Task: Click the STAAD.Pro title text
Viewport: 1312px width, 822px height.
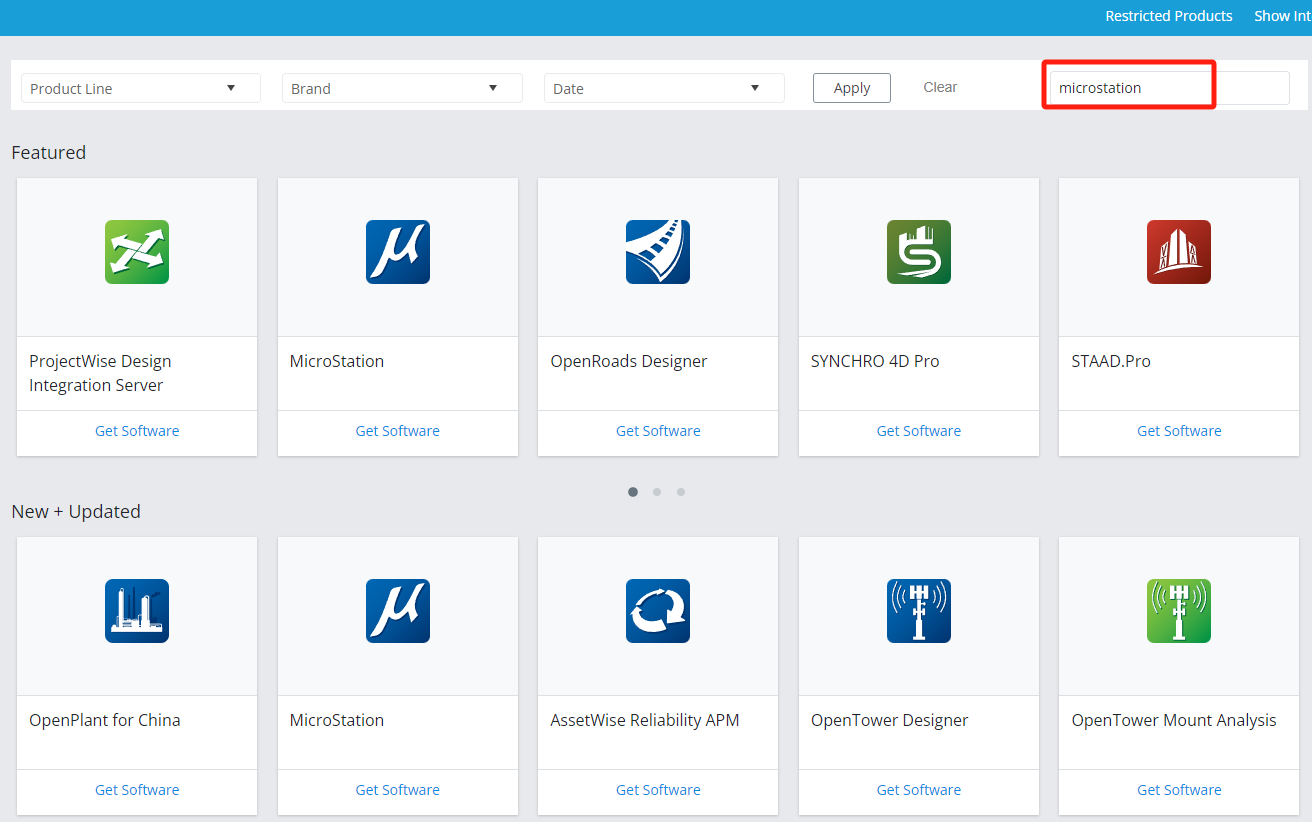Action: click(1111, 361)
